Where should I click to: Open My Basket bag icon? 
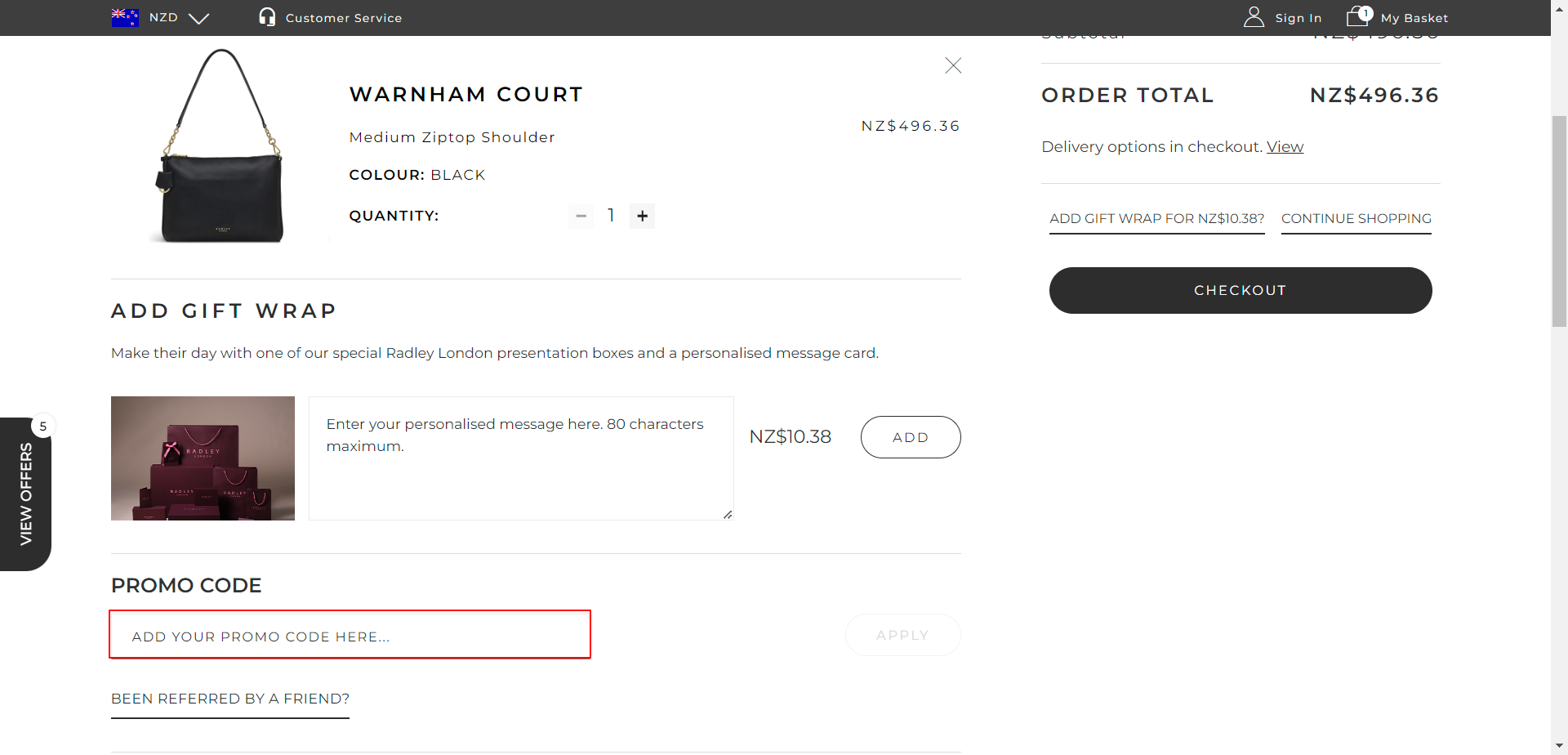(1356, 16)
